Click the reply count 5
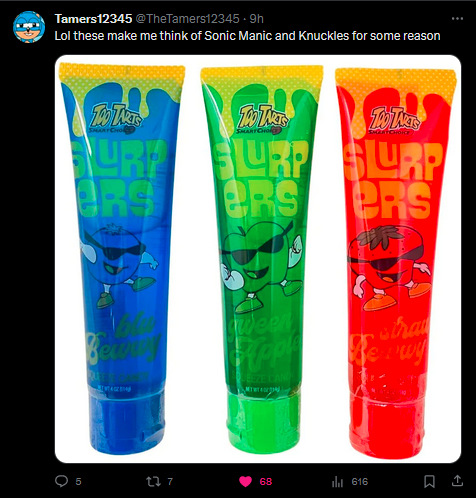The image size is (476, 498). 78,481
